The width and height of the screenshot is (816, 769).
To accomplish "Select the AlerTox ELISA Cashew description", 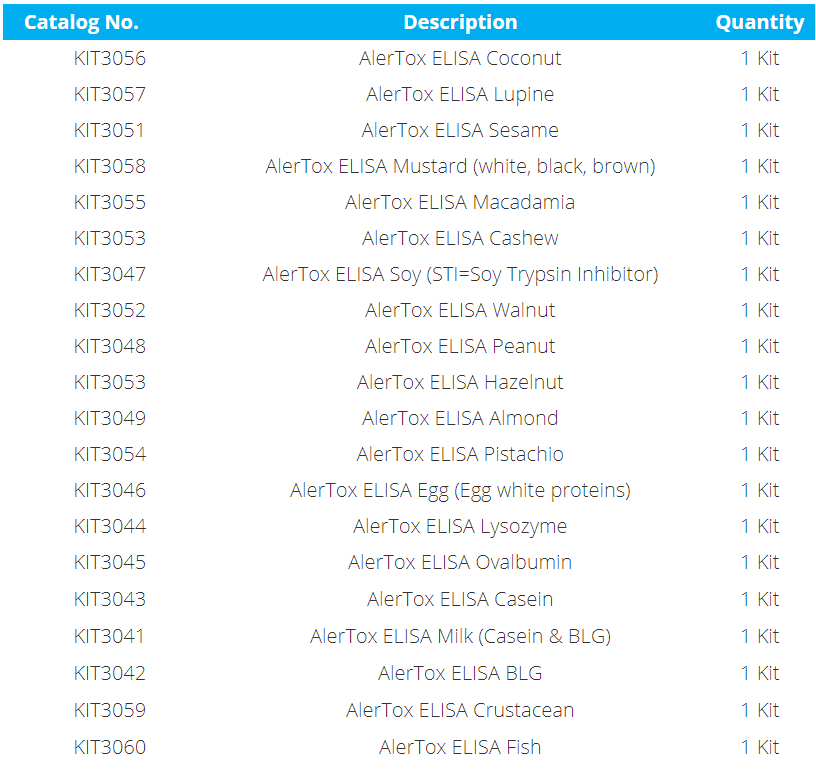I will click(x=460, y=238).
